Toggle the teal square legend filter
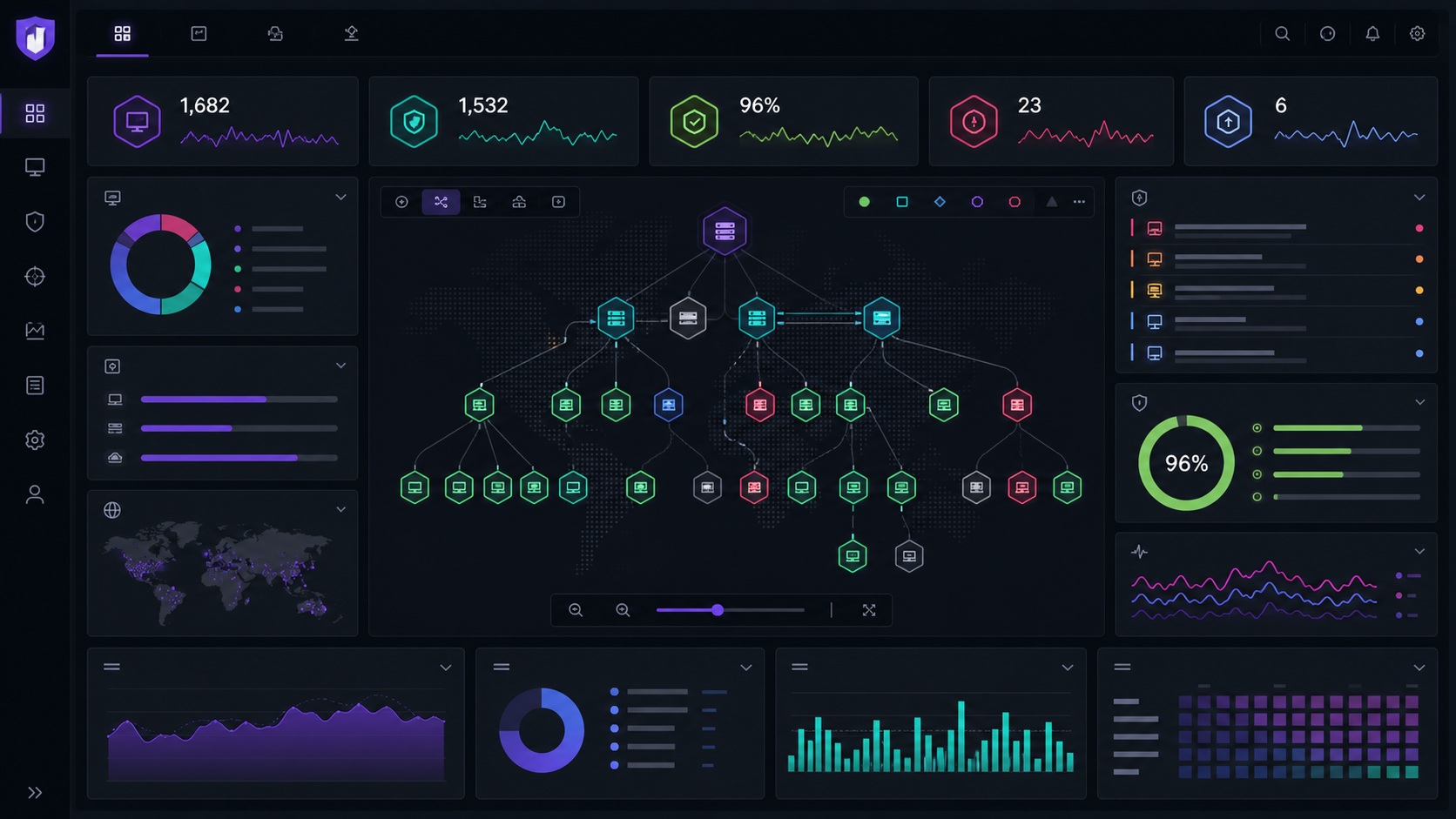Image resolution: width=1456 pixels, height=819 pixels. coord(902,202)
